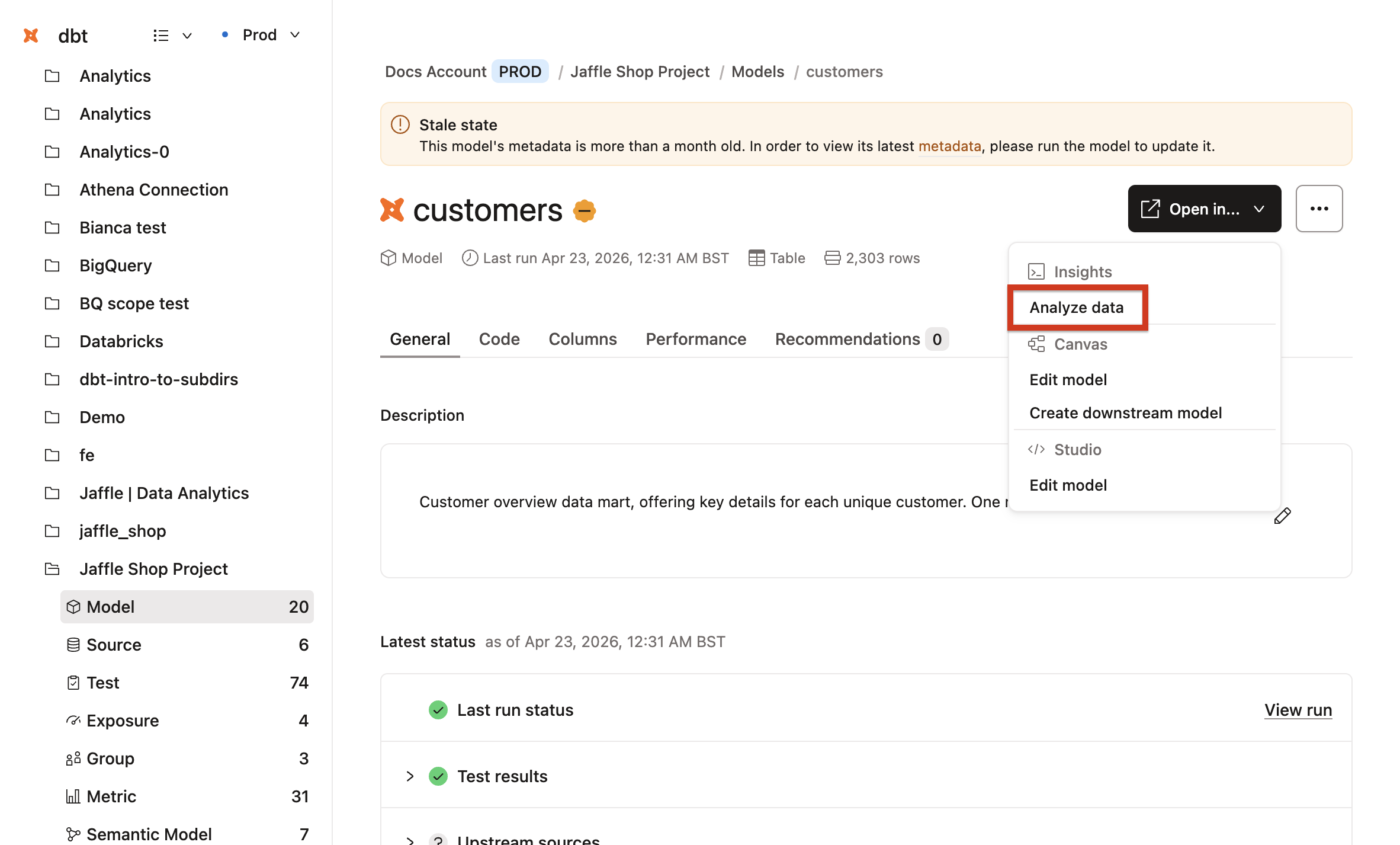Image resolution: width=1400 pixels, height=845 pixels.
Task: Open the Prod environment dropdown
Action: [x=261, y=35]
